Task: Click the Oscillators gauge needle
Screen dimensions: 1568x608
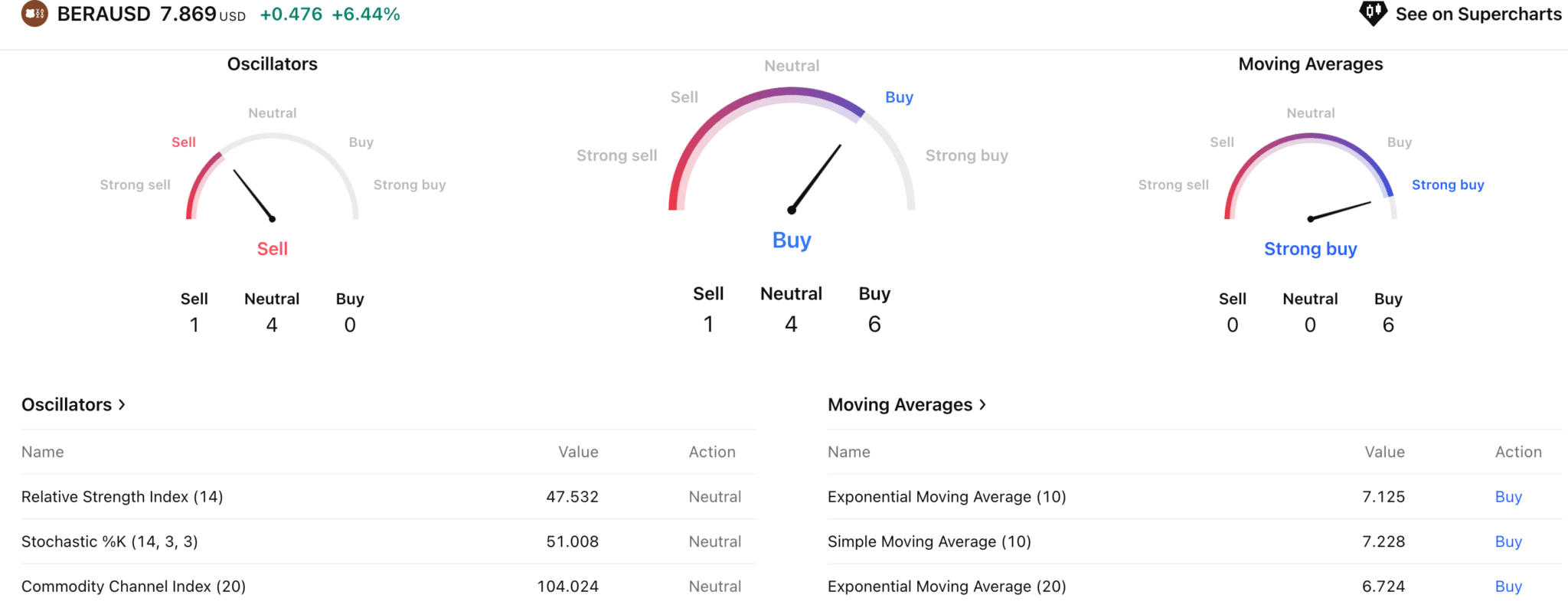Action: 253,195
